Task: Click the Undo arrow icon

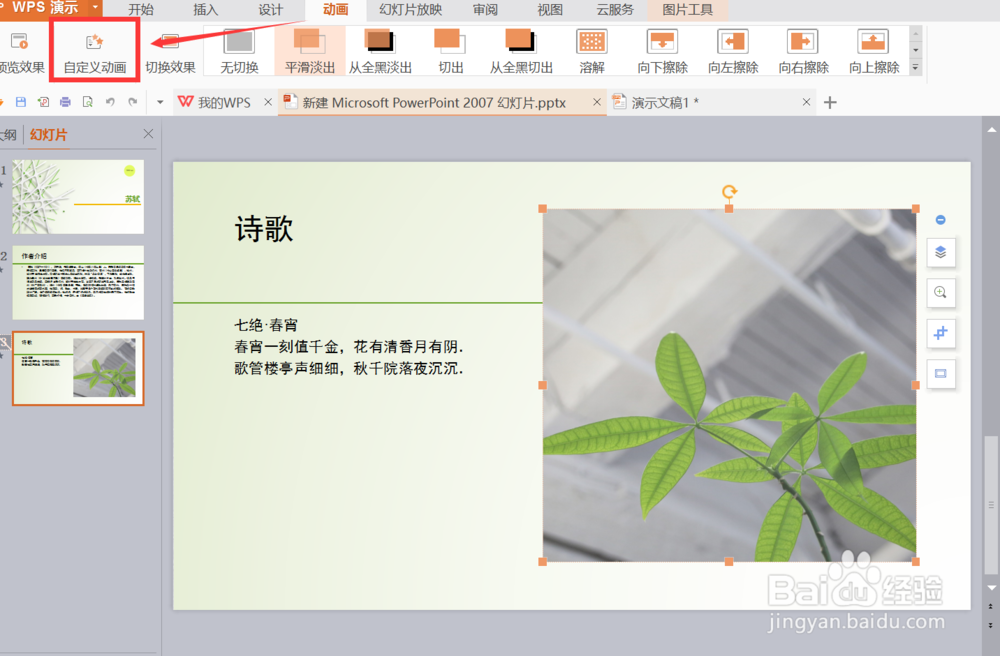Action: click(110, 102)
